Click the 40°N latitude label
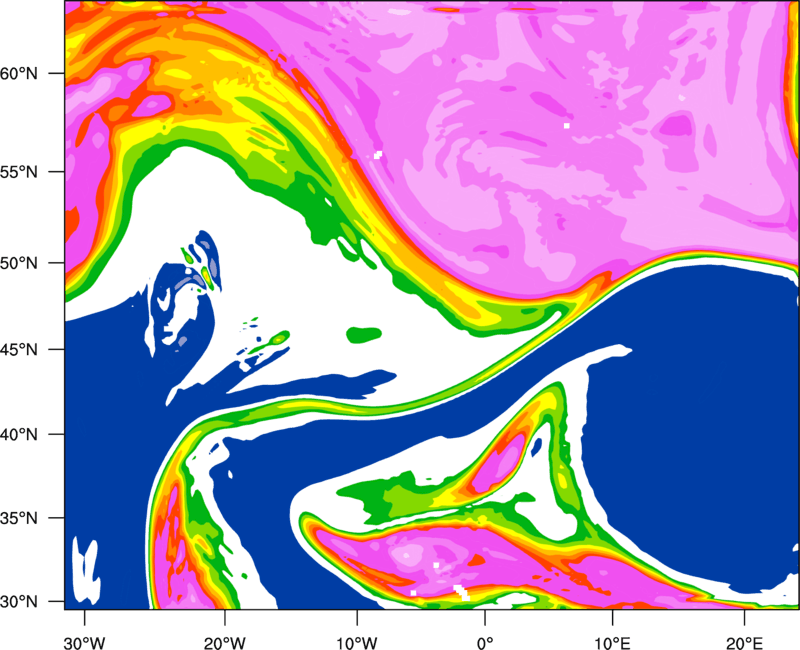The width and height of the screenshot is (800, 650). pyautogui.click(x=19, y=435)
